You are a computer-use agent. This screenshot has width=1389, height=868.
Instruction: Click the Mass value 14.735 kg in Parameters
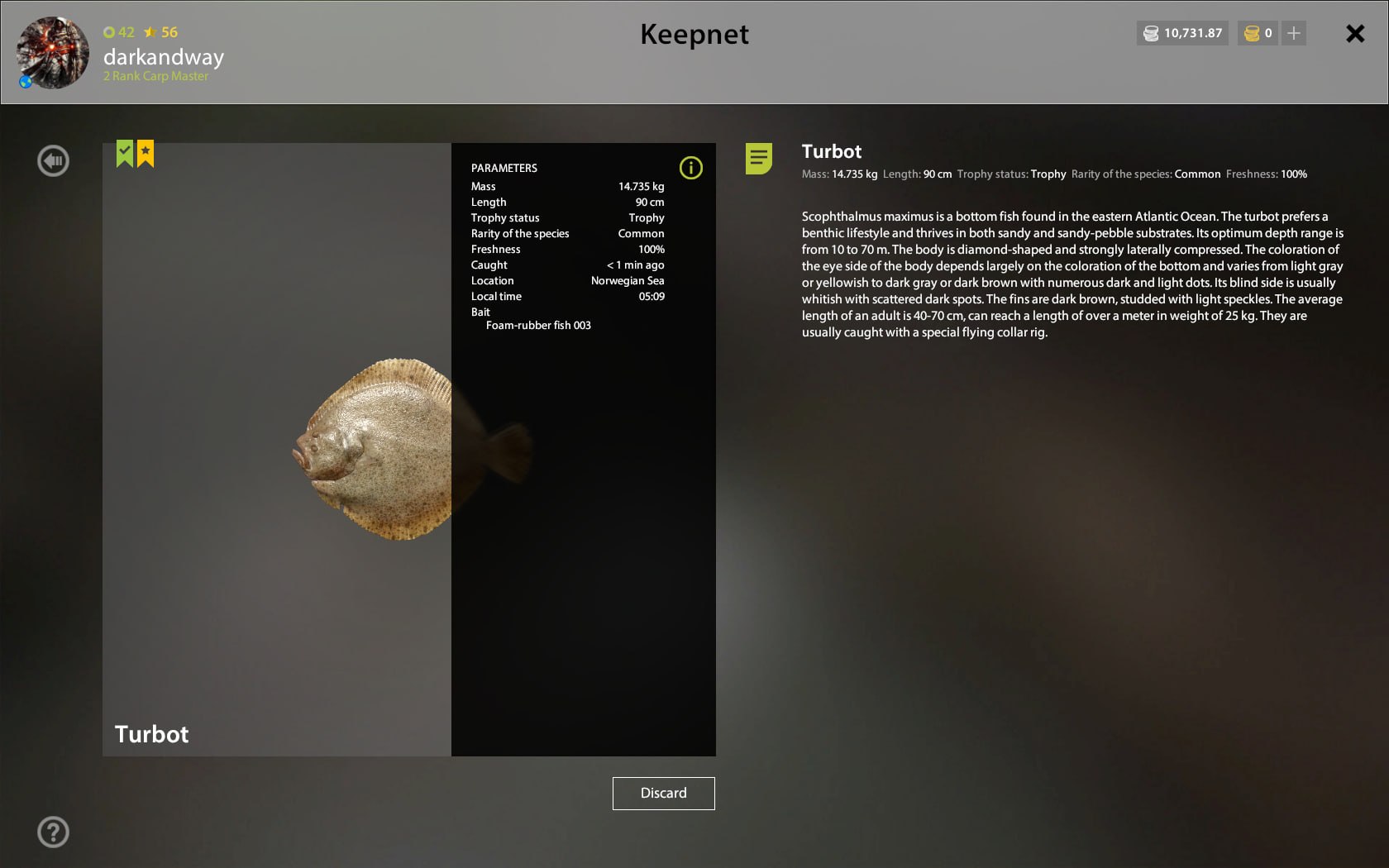[x=642, y=186]
